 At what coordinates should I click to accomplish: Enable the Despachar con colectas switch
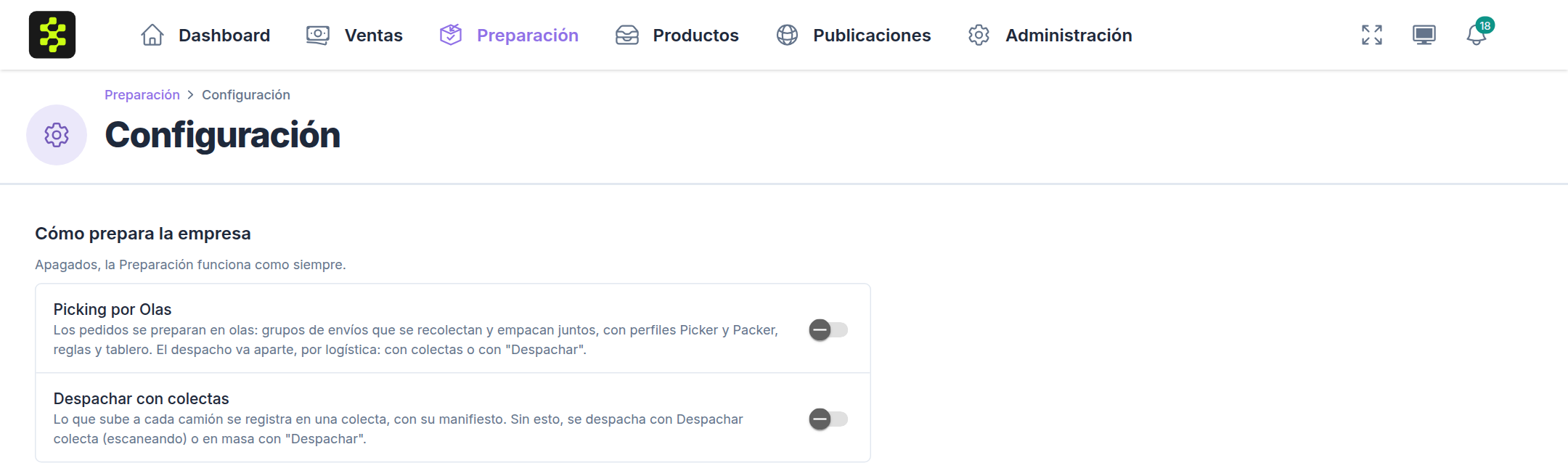click(x=829, y=419)
